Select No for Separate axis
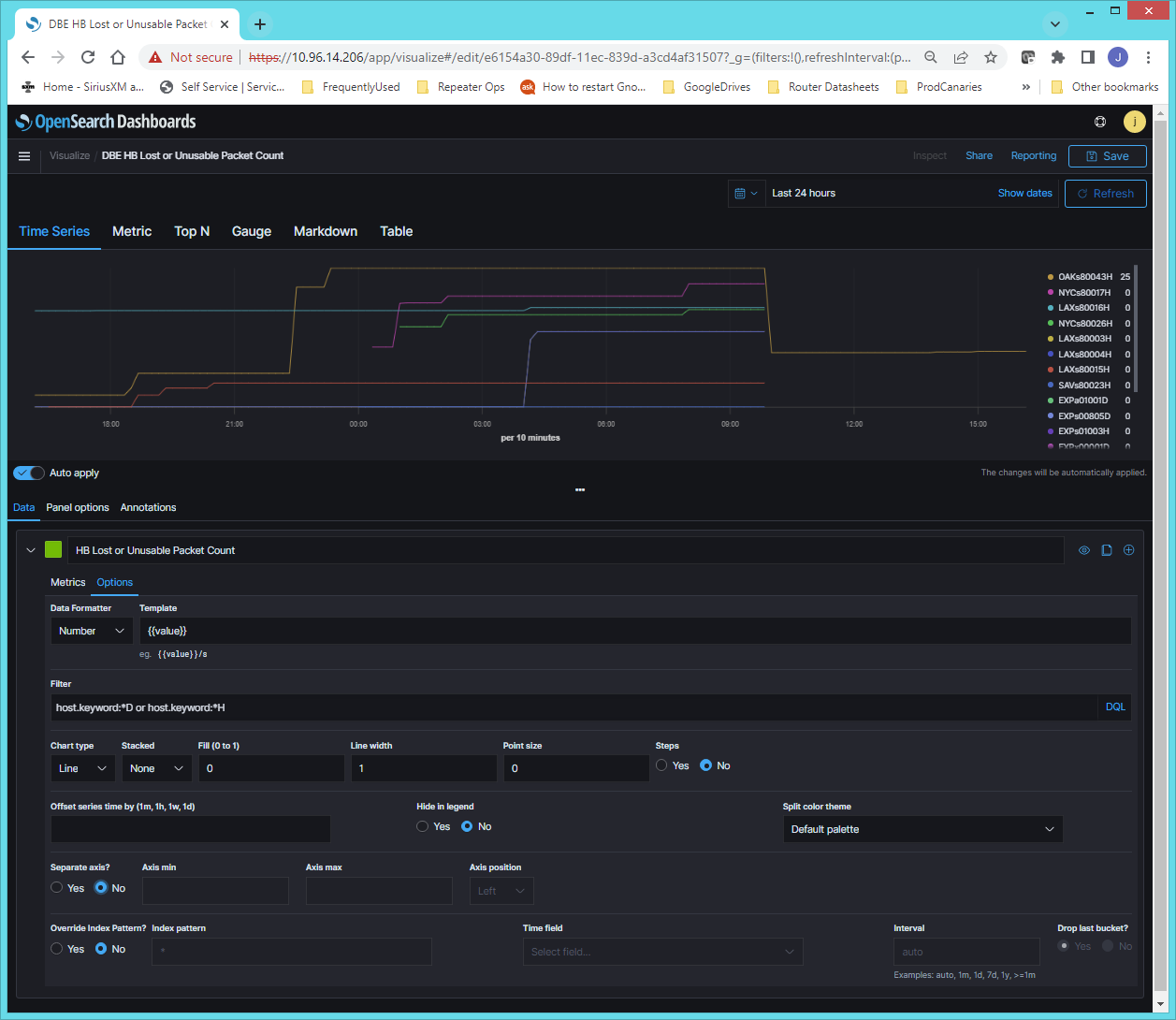The width and height of the screenshot is (1176, 1020). click(x=101, y=888)
